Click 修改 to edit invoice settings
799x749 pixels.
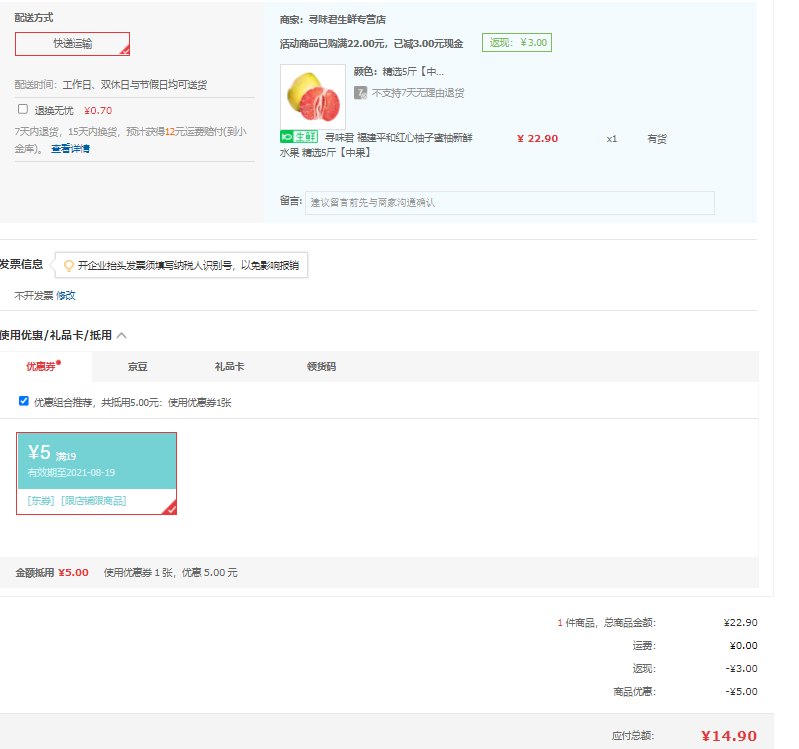point(66,296)
